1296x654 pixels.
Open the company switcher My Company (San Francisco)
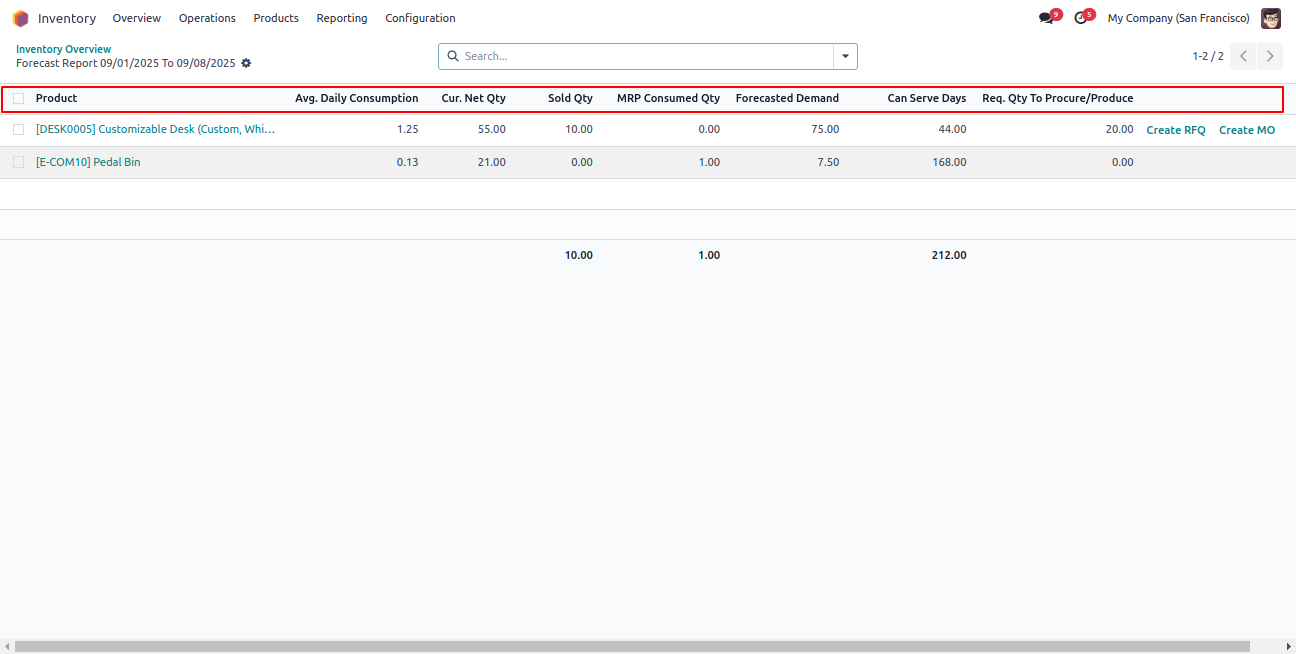[x=1178, y=18]
